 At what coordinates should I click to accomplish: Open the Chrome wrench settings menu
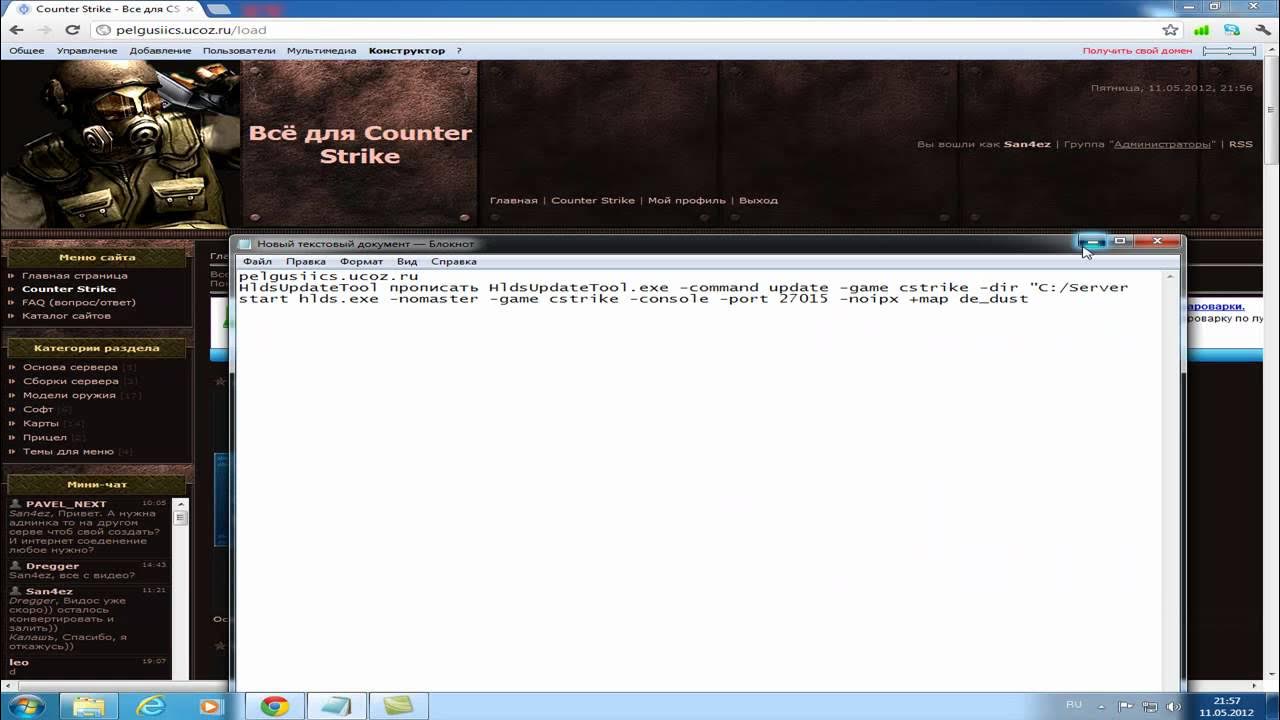tap(1262, 30)
